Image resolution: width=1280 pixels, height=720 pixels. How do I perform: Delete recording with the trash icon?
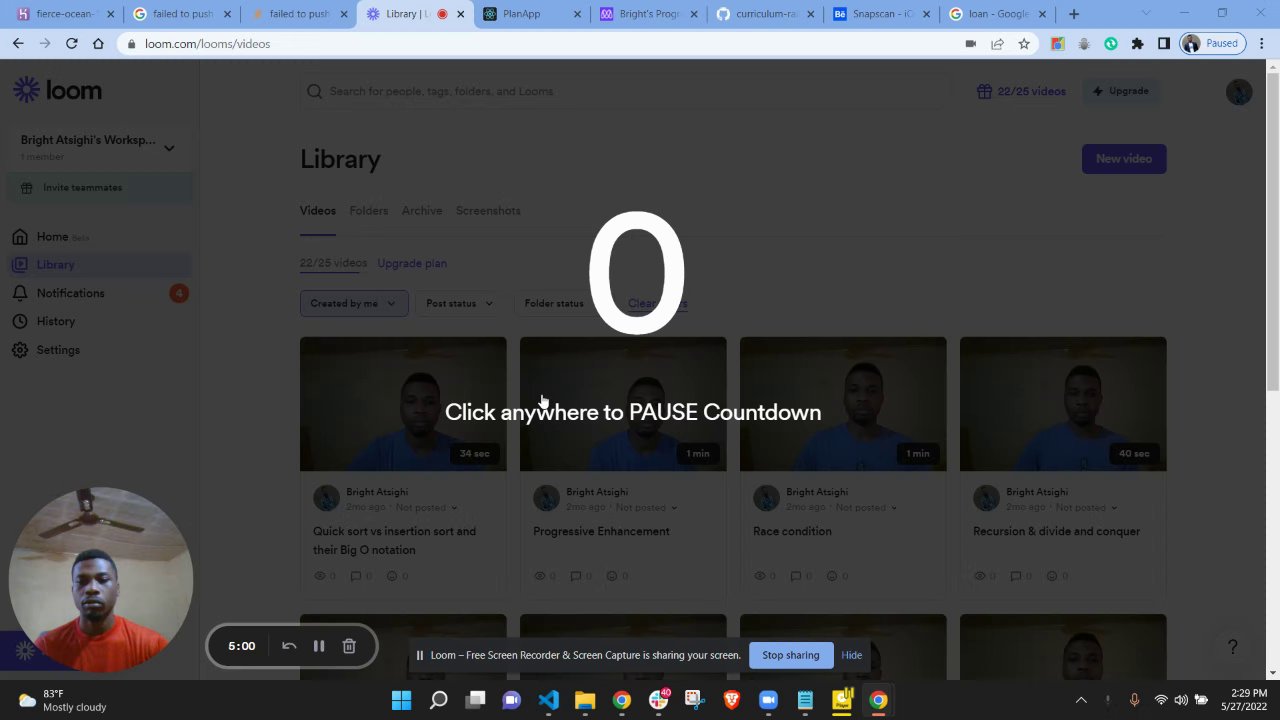coord(349,646)
